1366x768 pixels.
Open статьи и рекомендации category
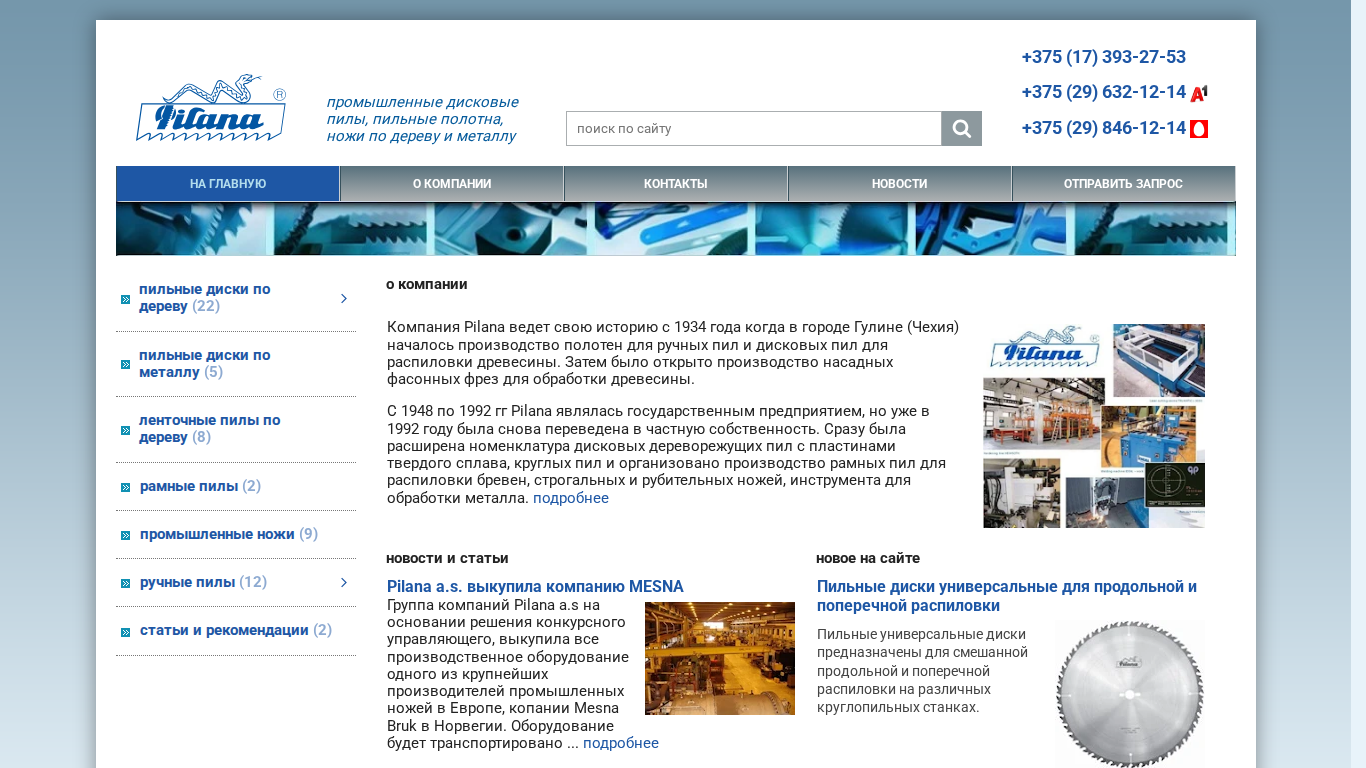(236, 630)
